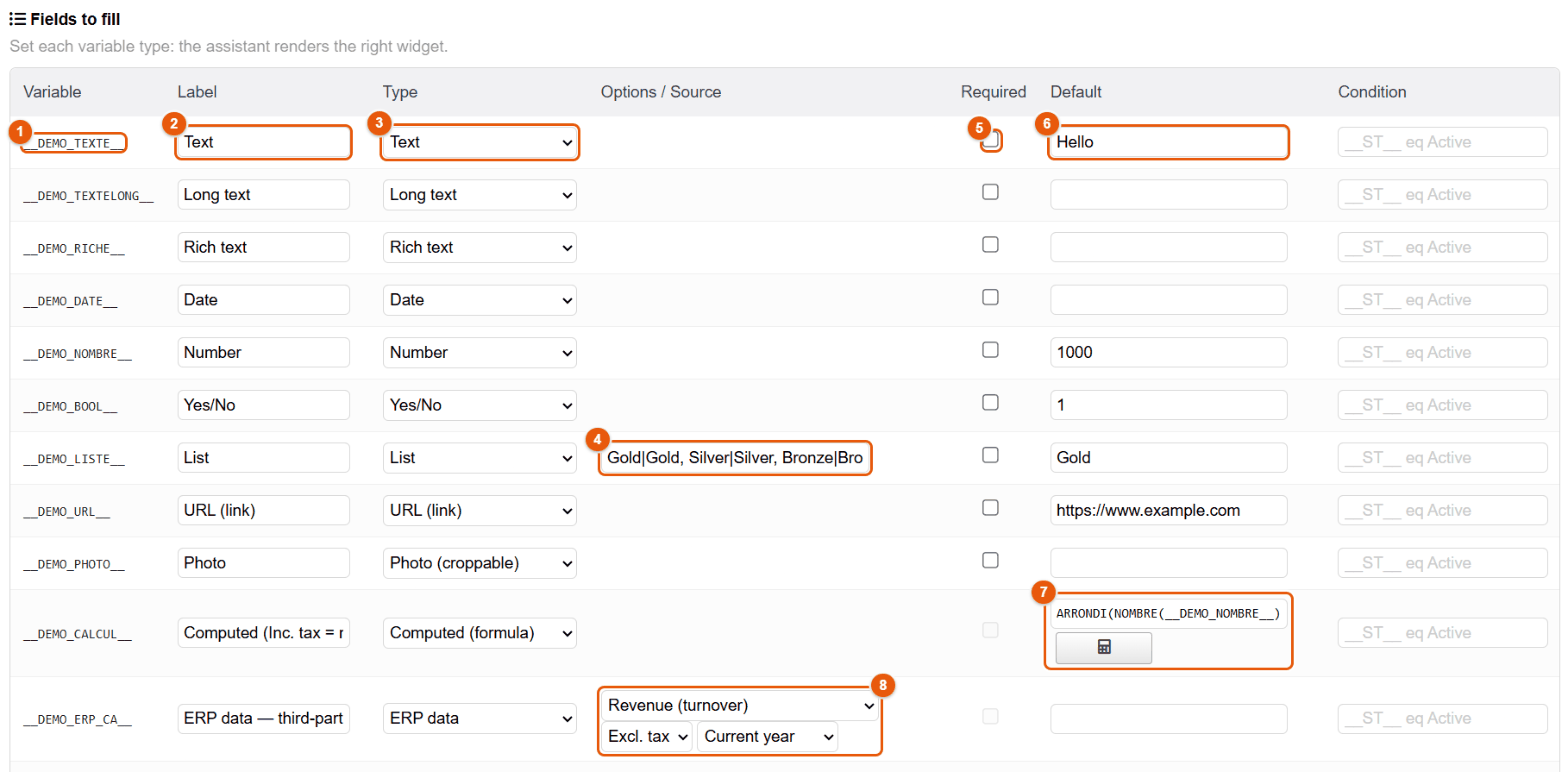Open the Long text type dropdown
This screenshot has height=772, width=1568.
point(480,195)
